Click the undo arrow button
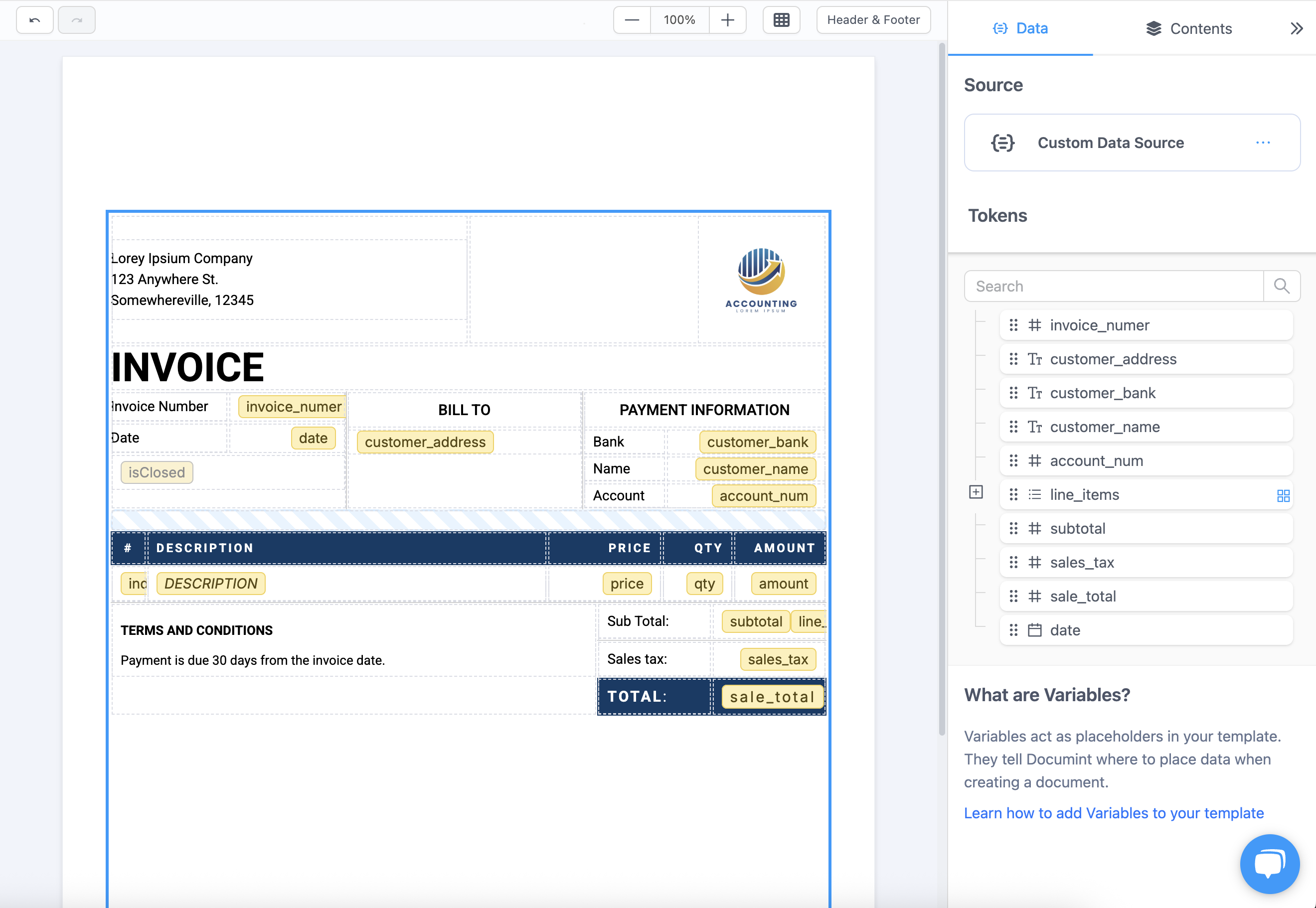The width and height of the screenshot is (1316, 908). (x=35, y=20)
